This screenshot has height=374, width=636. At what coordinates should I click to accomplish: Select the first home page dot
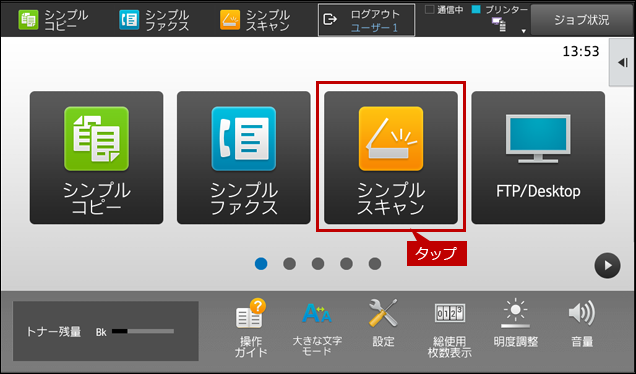point(261,264)
